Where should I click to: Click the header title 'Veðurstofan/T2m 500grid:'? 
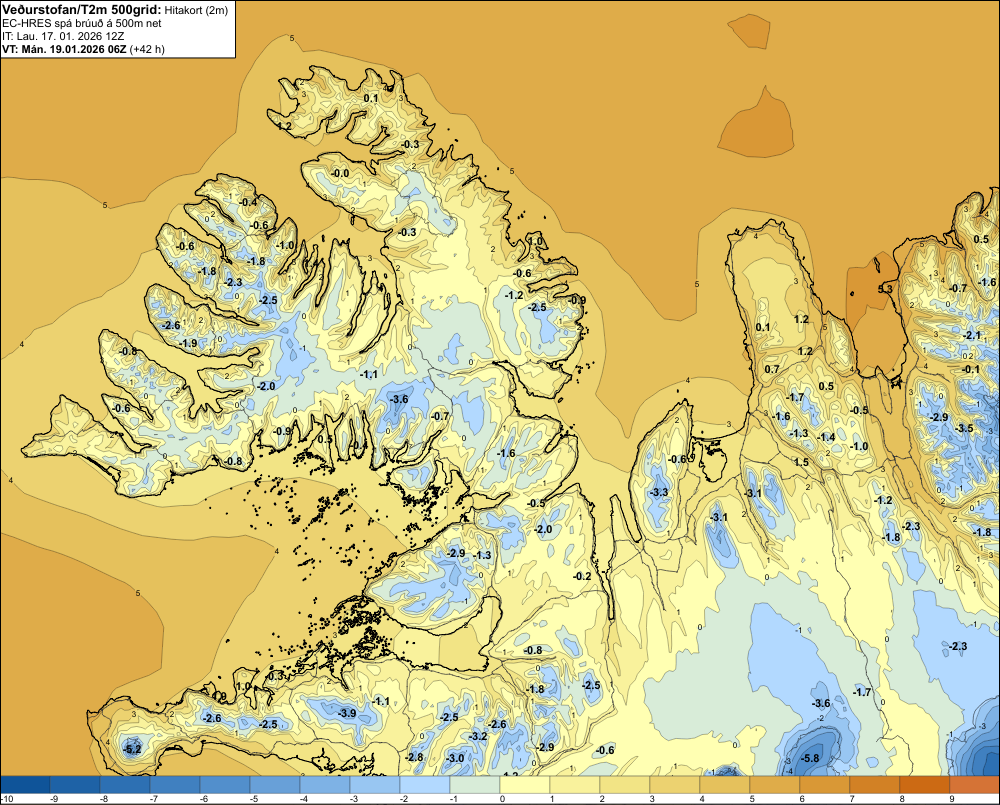(82, 10)
